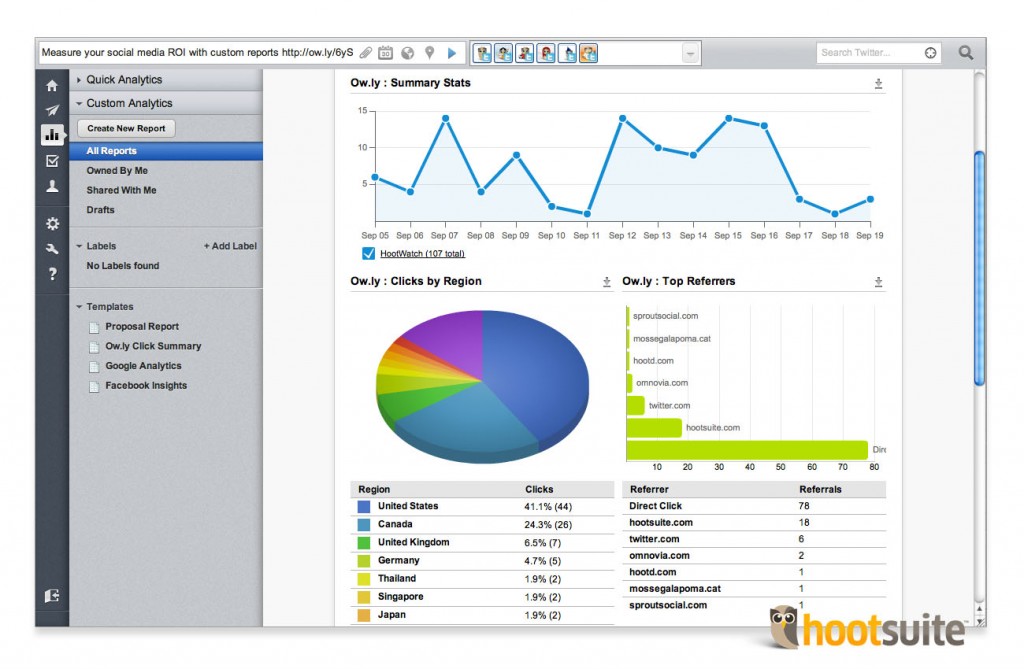Download the Summary Stats chart

click(x=878, y=84)
